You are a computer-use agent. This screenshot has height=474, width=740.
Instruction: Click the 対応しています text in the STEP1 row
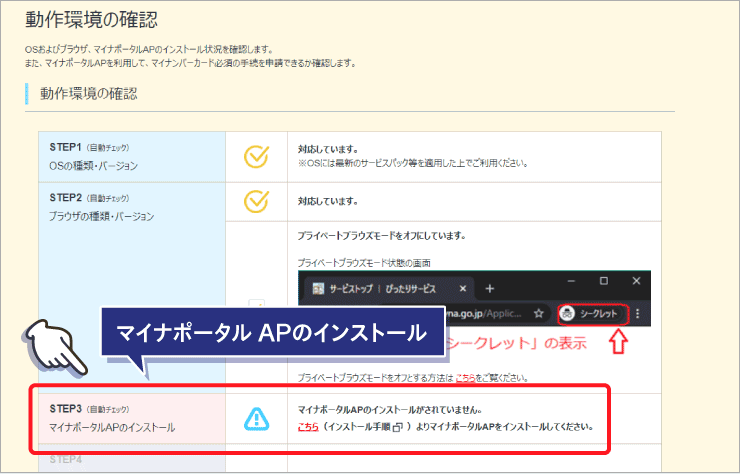(328, 150)
